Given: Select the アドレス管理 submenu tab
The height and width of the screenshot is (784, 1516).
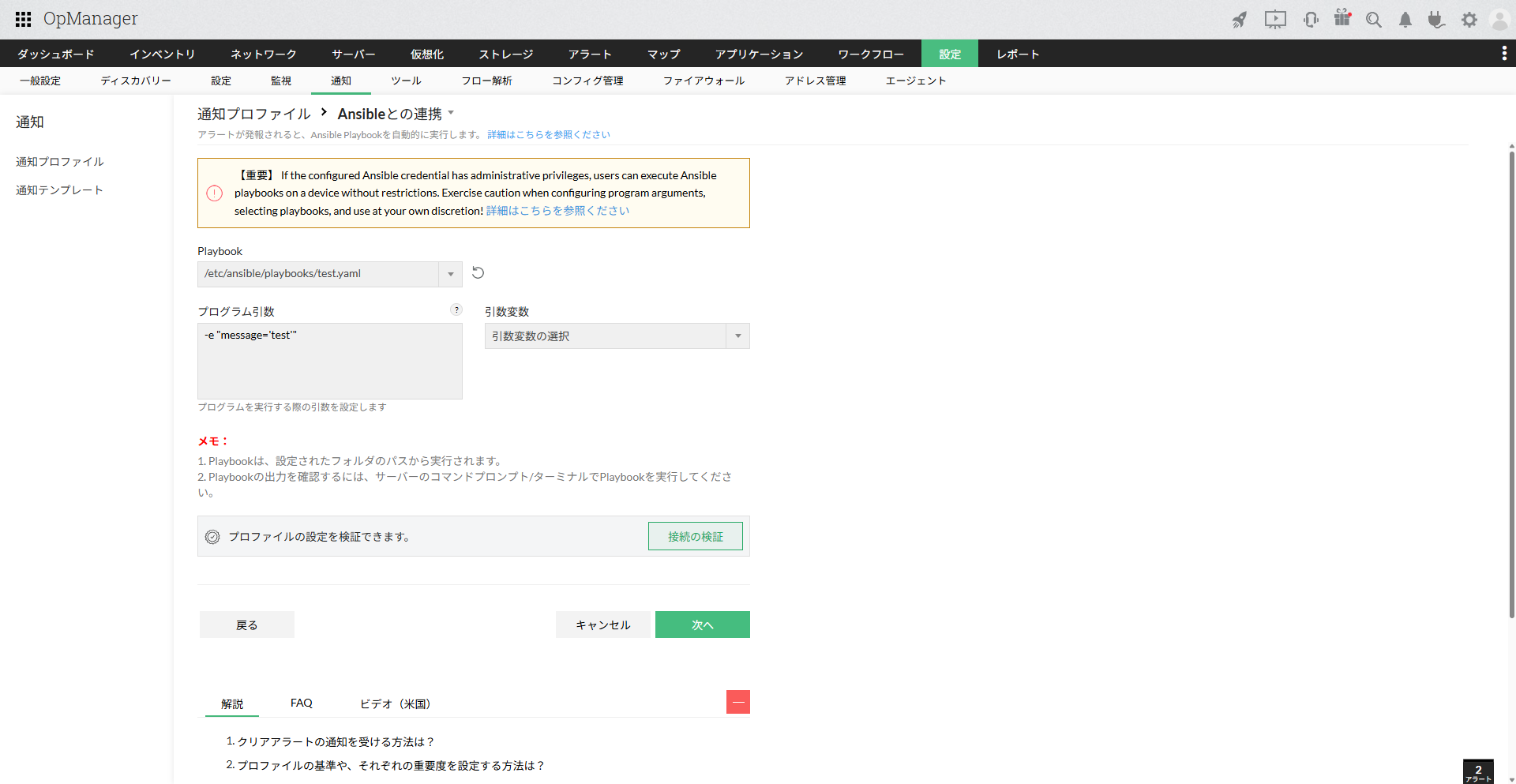Looking at the screenshot, I should [816, 81].
